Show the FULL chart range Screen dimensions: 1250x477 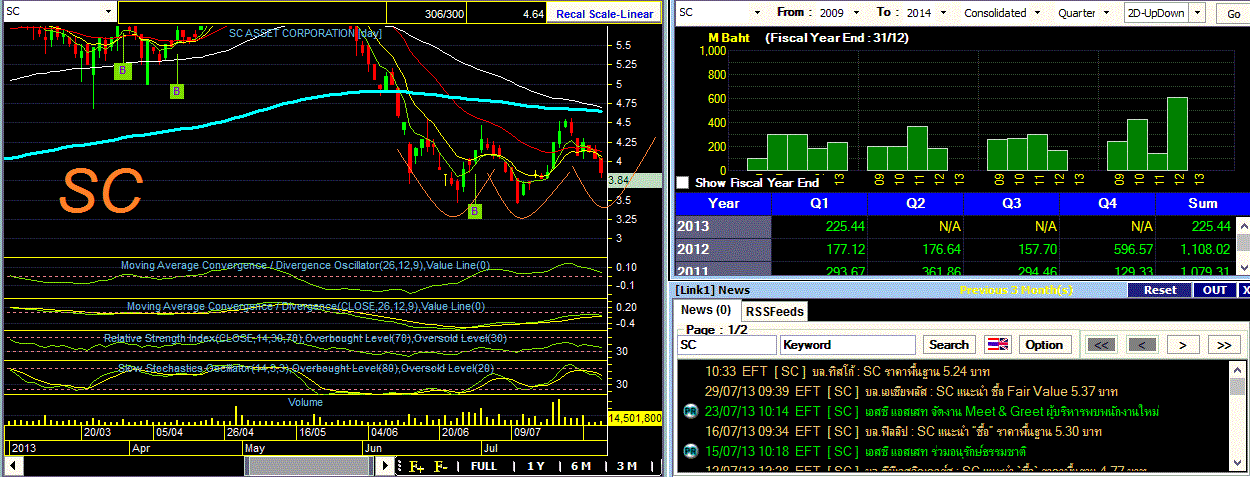click(484, 466)
